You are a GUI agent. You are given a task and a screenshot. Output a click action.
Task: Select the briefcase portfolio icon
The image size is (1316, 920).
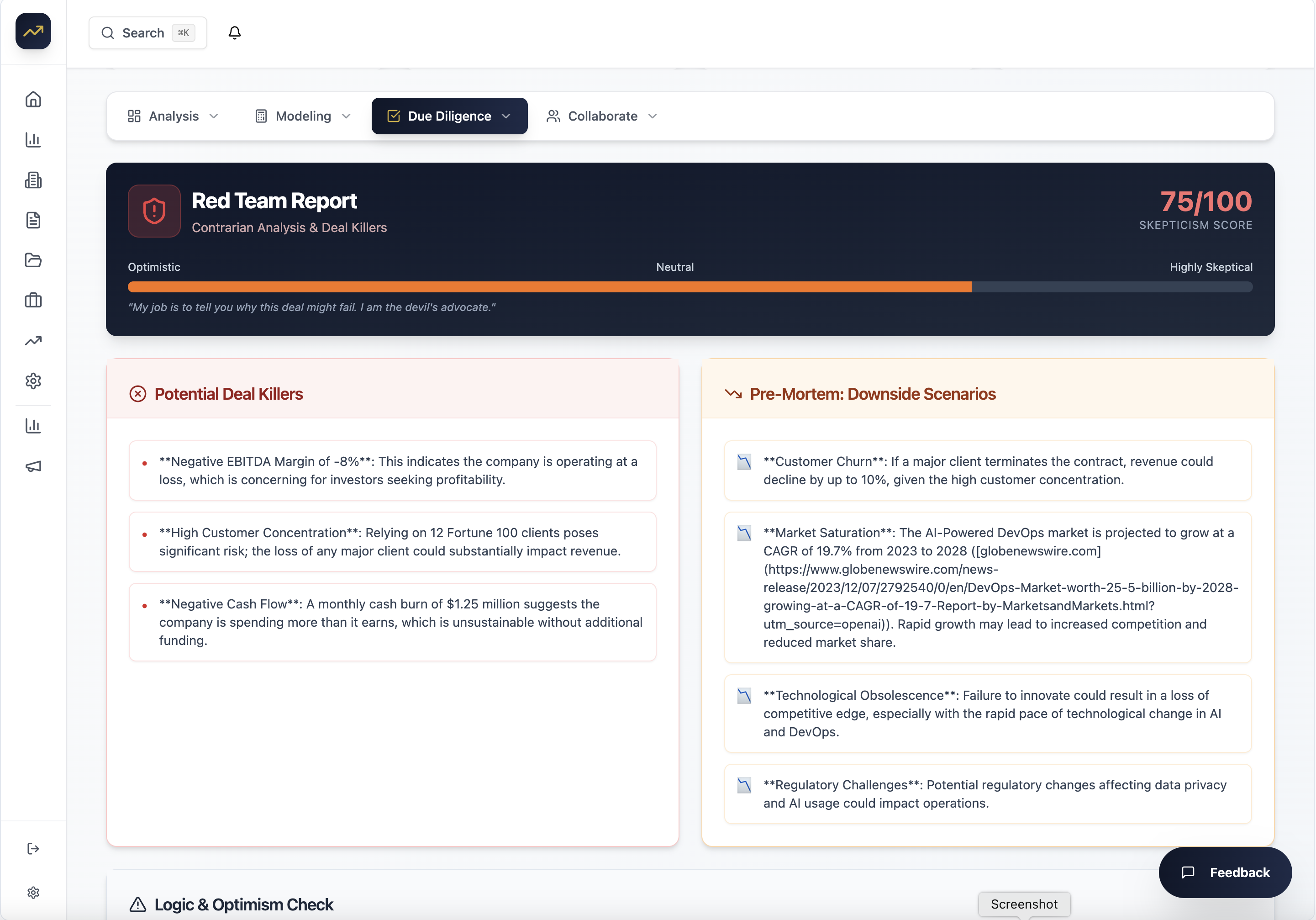point(33,300)
